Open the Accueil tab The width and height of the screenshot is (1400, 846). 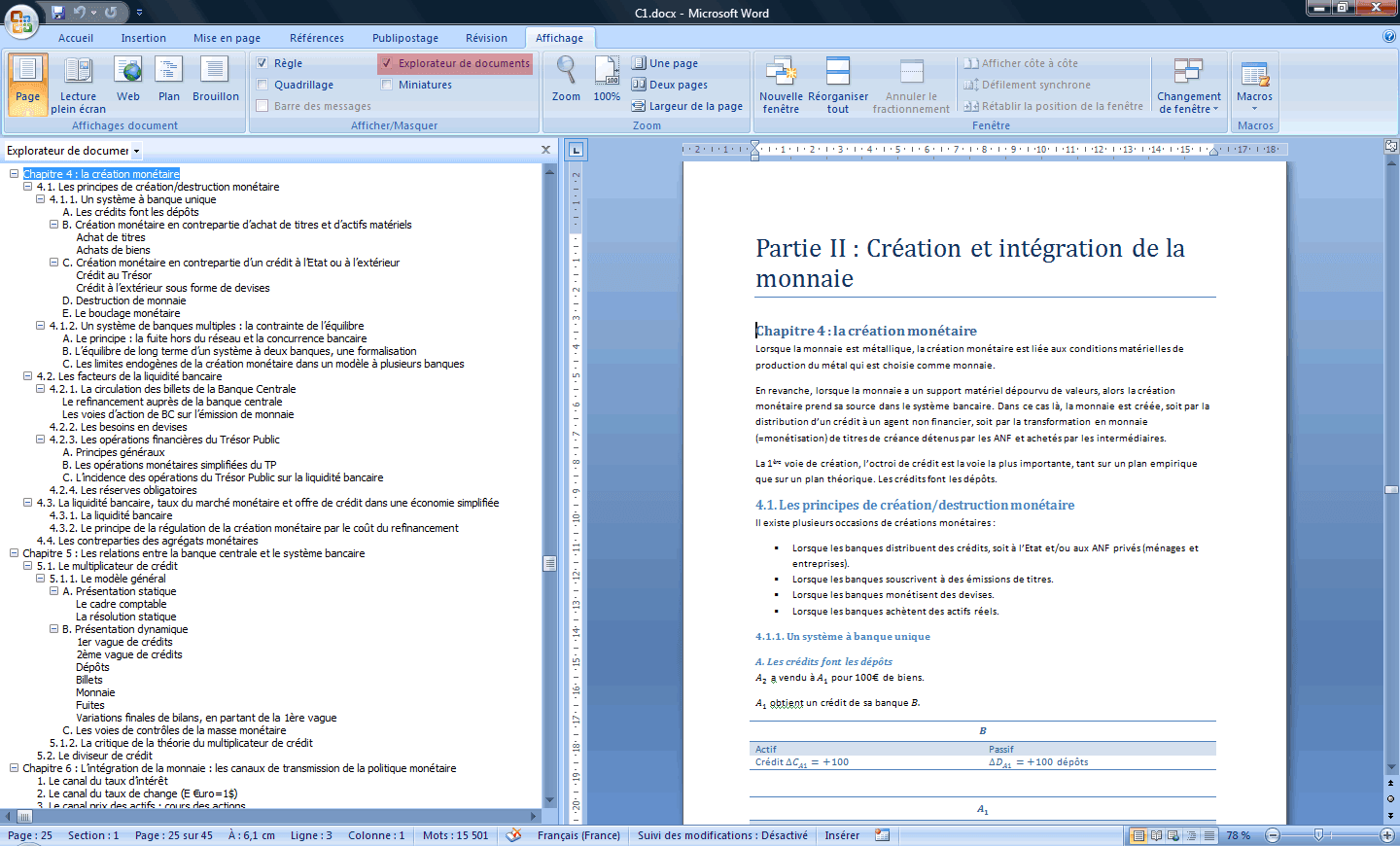[x=76, y=38]
